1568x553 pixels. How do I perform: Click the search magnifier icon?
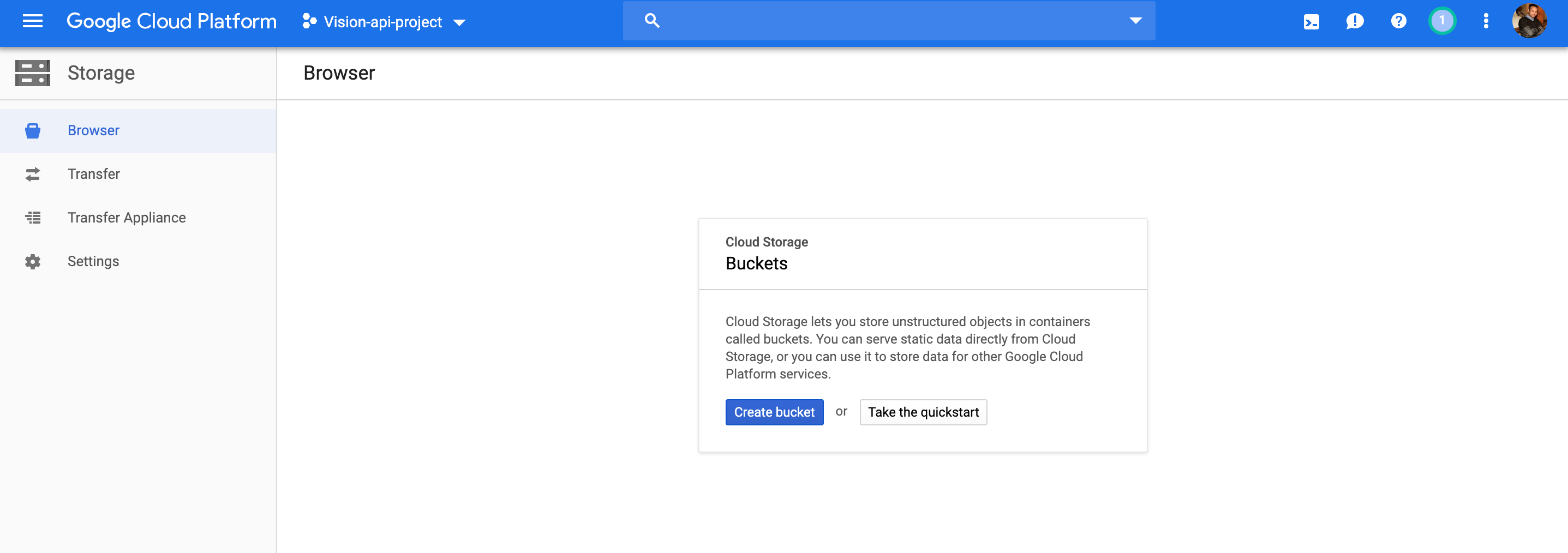652,21
